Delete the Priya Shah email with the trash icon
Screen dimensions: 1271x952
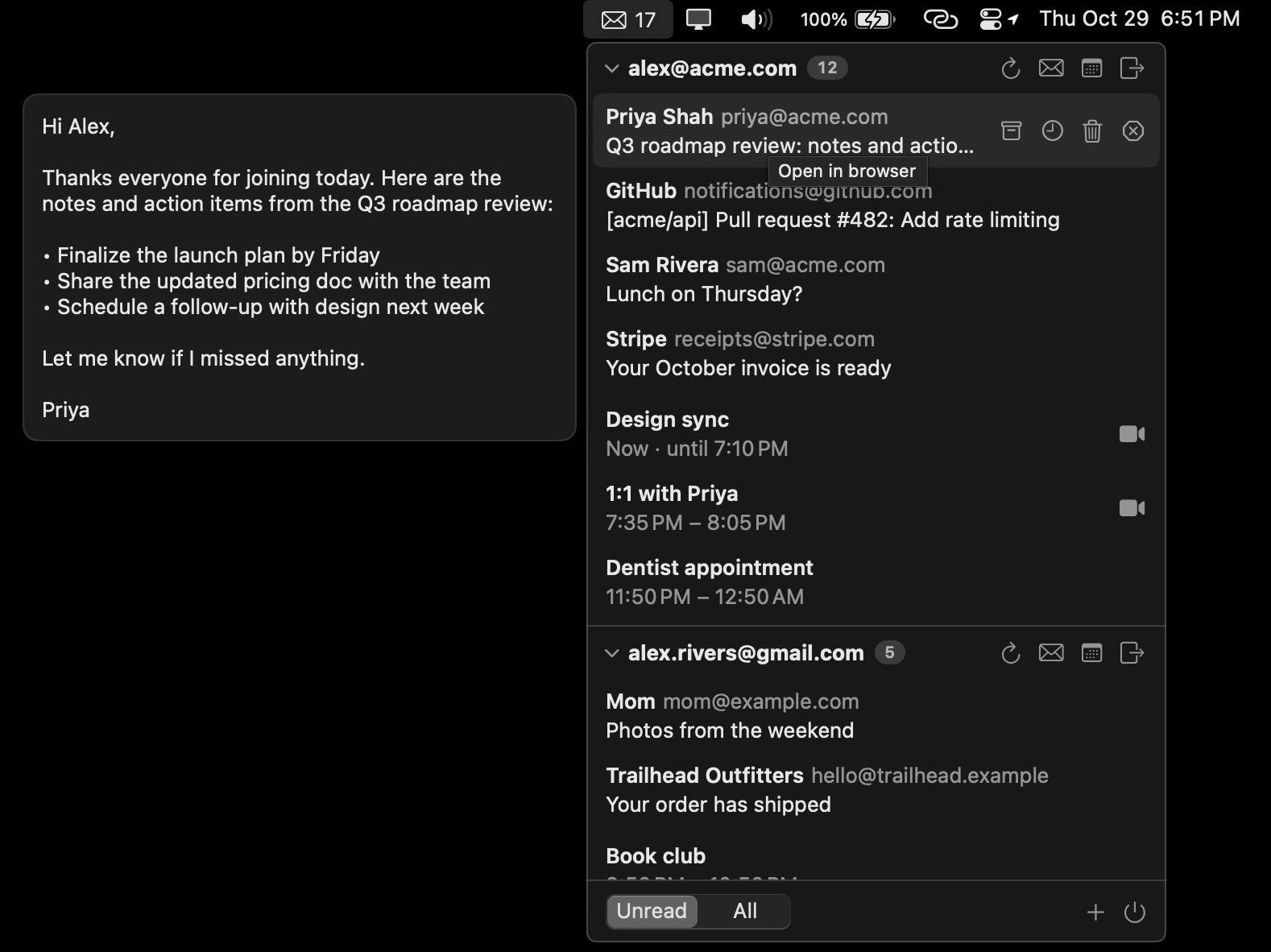pos(1092,130)
